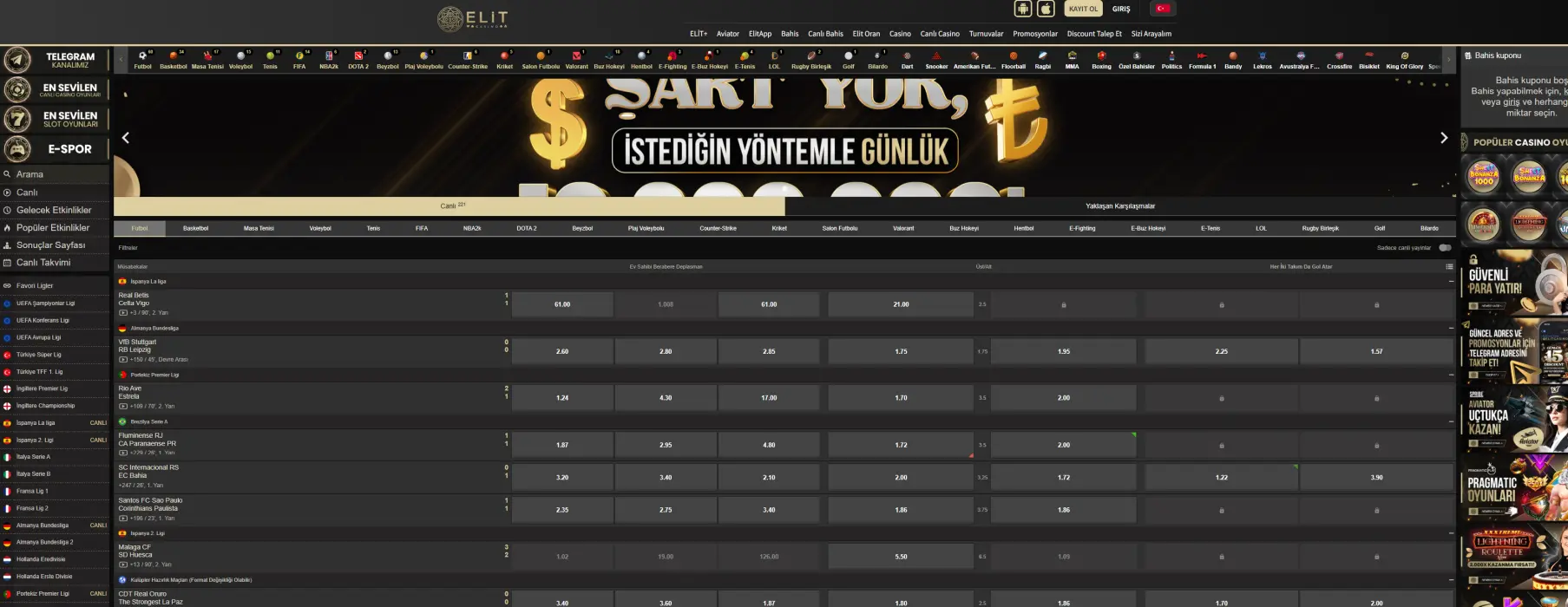
Task: Select UEFA Şampiyonlar Ligi in sidebar
Action: click(x=56, y=303)
